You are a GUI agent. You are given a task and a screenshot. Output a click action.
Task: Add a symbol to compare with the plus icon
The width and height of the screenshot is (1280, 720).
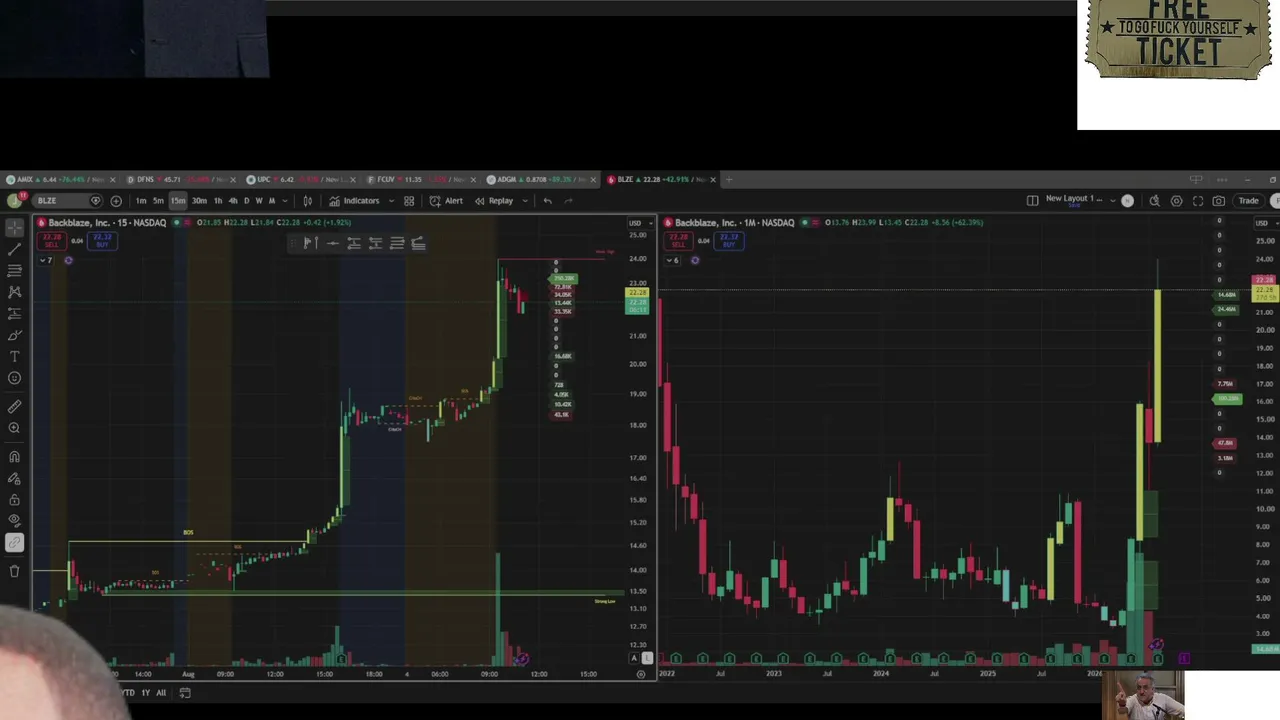coord(116,201)
